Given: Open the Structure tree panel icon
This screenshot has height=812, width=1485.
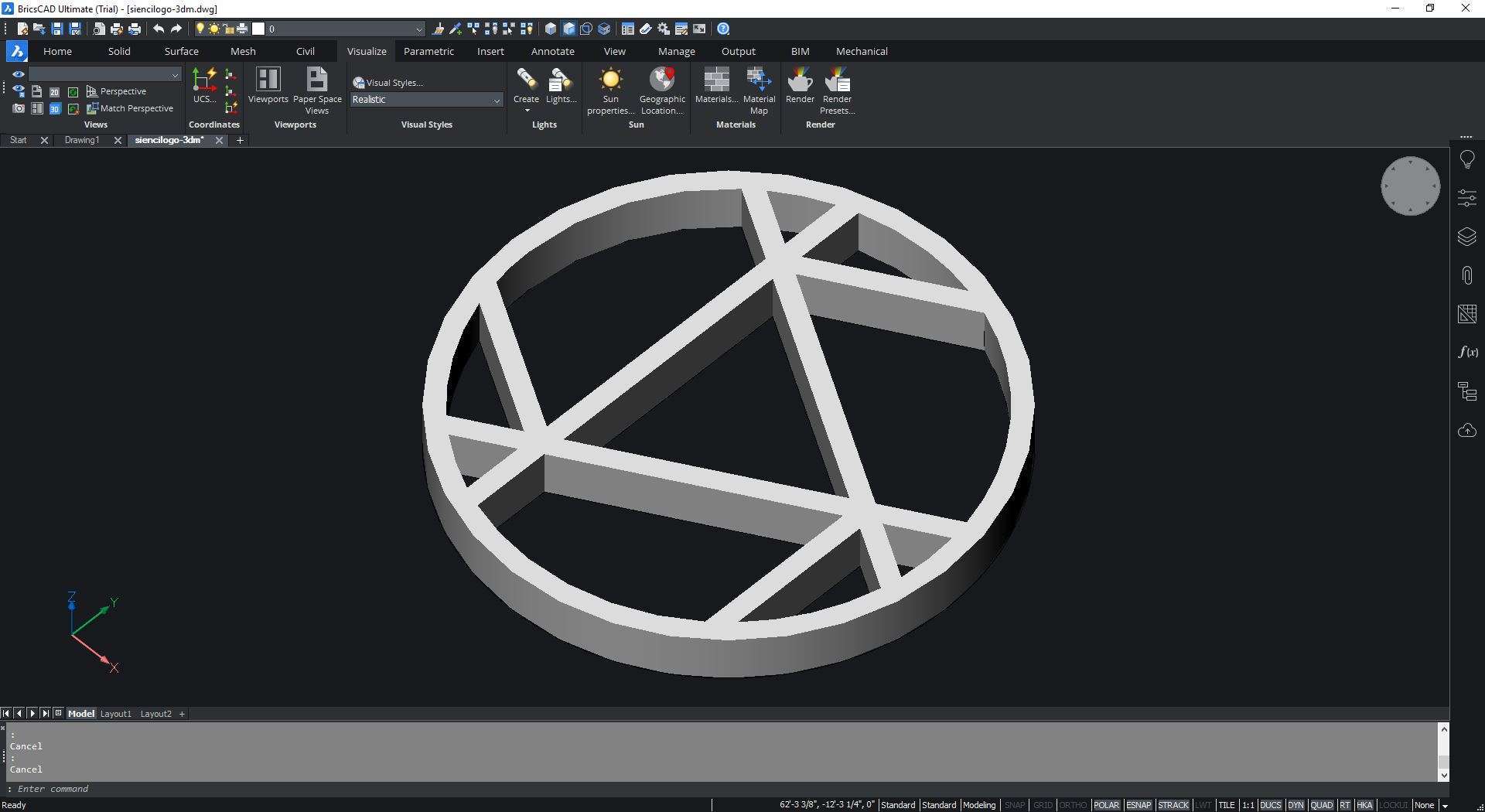Looking at the screenshot, I should 1467,391.
